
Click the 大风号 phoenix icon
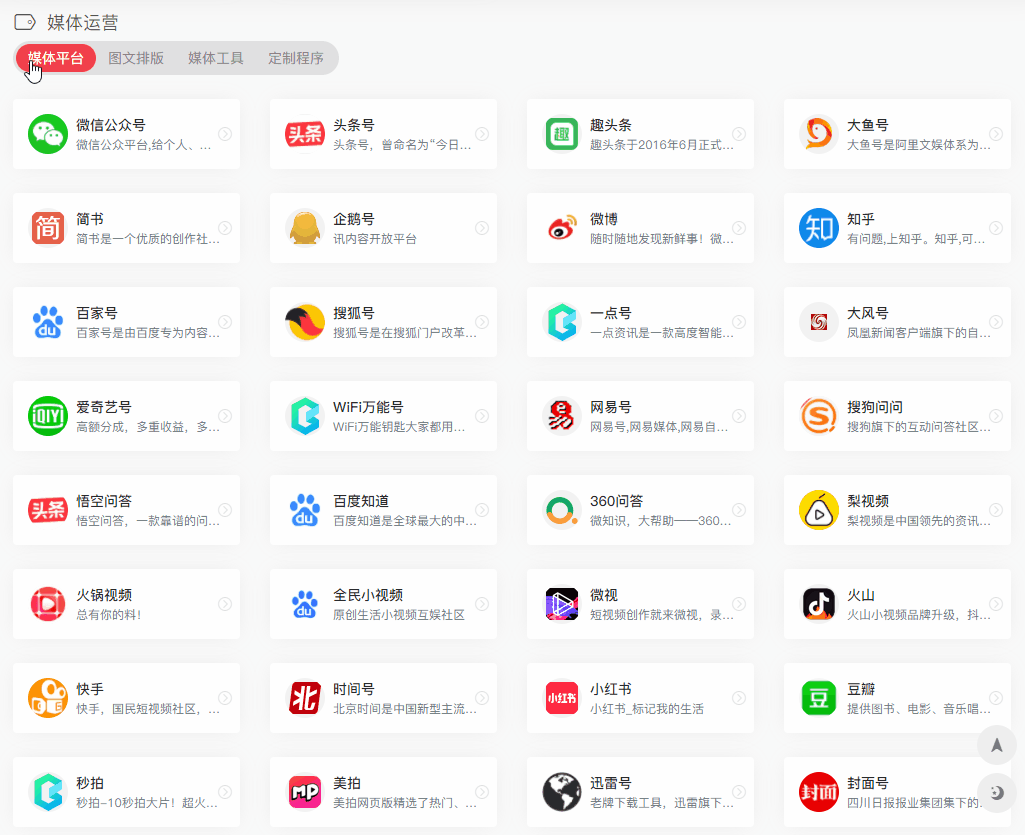click(x=818, y=322)
